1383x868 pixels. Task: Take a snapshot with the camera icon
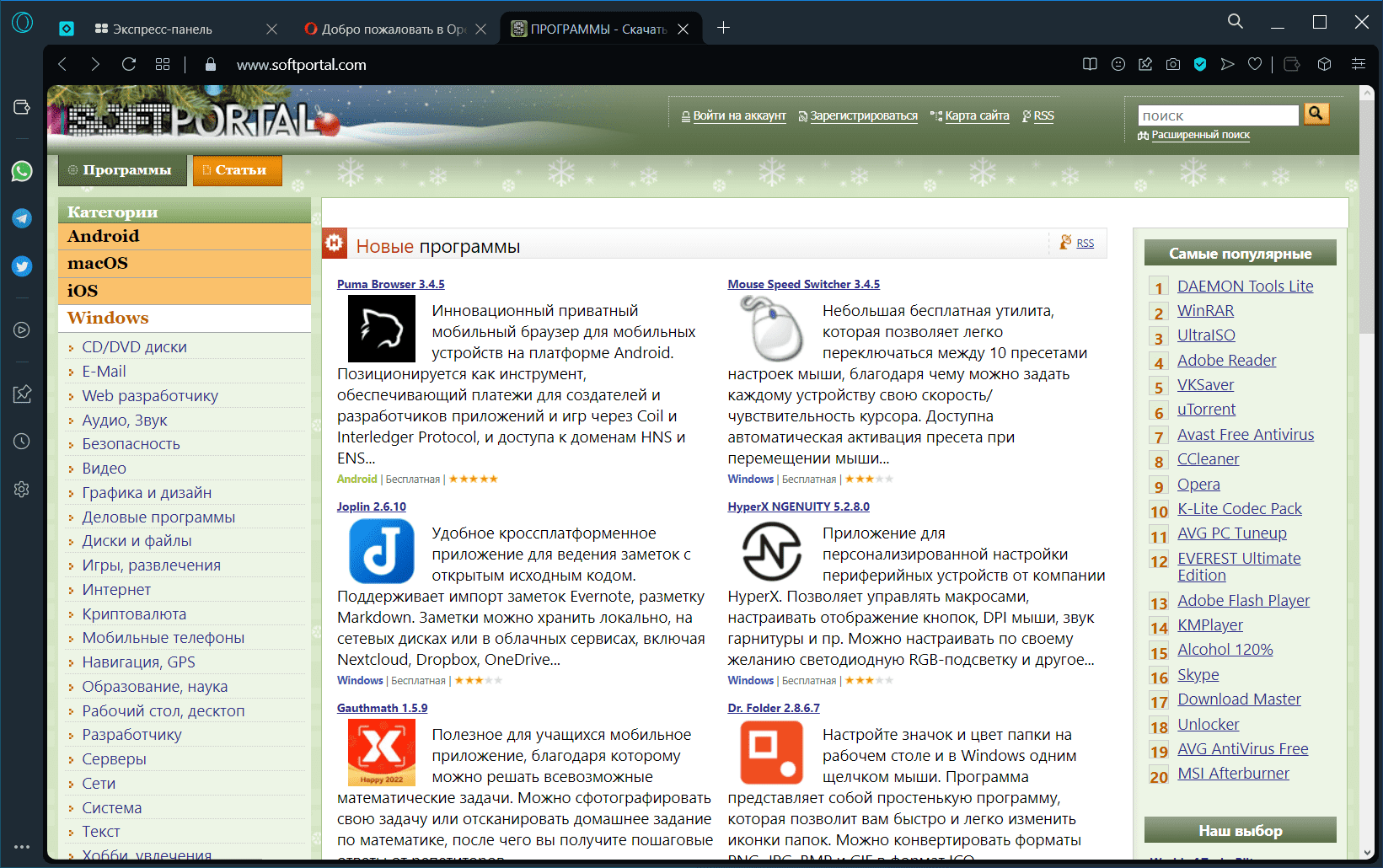click(1173, 64)
